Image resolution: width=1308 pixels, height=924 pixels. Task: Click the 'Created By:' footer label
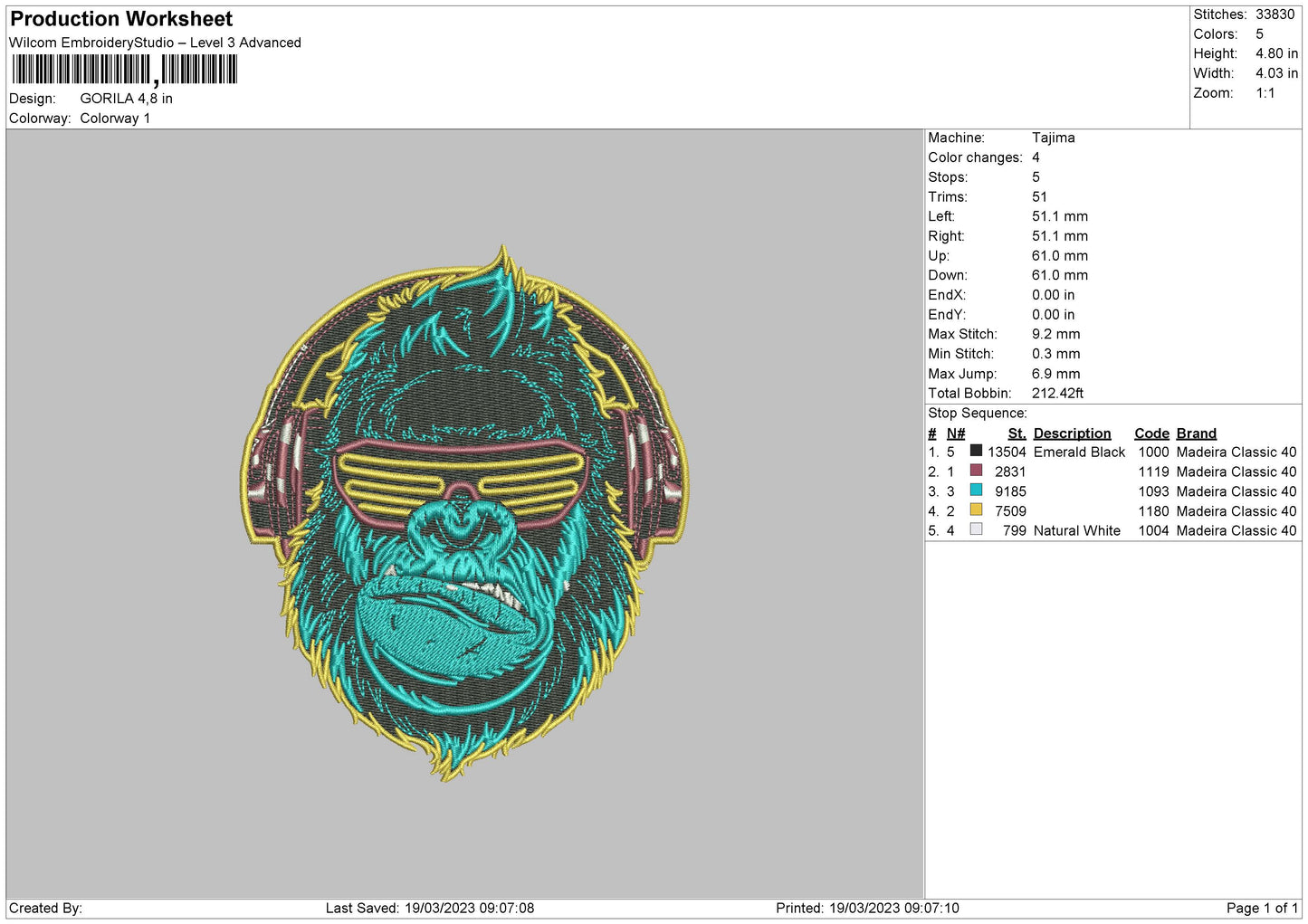[45, 909]
